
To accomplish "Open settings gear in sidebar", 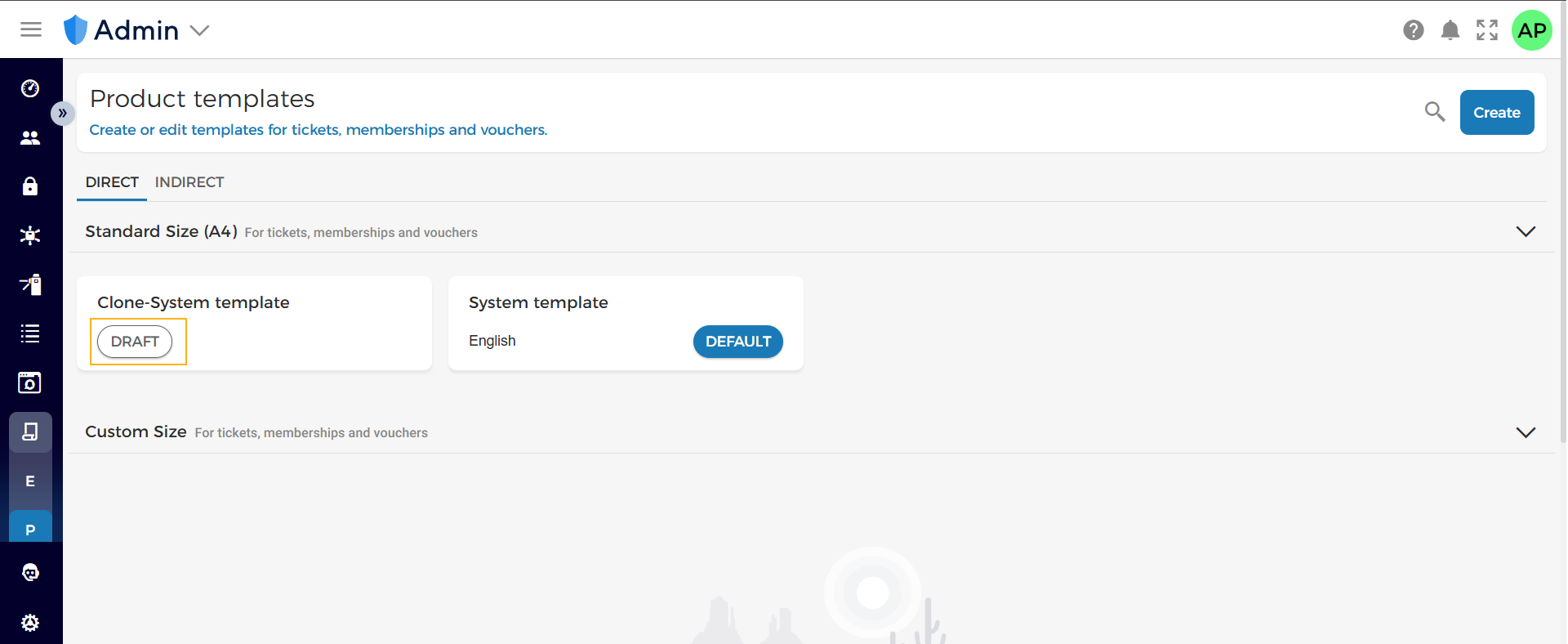I will (x=30, y=623).
